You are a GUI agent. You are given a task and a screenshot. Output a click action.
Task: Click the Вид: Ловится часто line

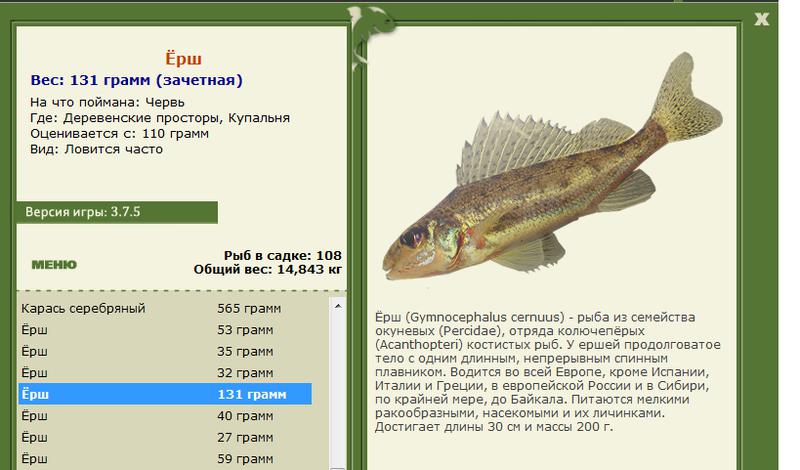[96, 150]
